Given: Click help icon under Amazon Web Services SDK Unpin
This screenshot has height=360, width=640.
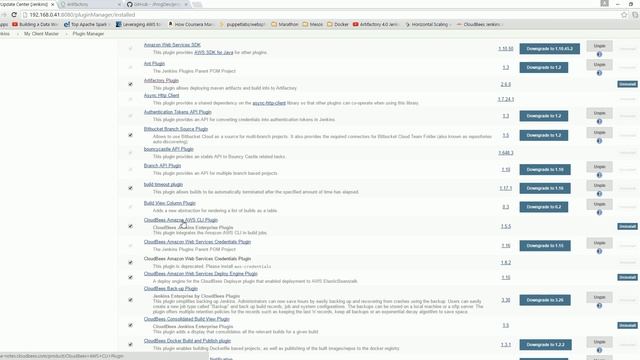Looking at the screenshot, I should 599,54.
